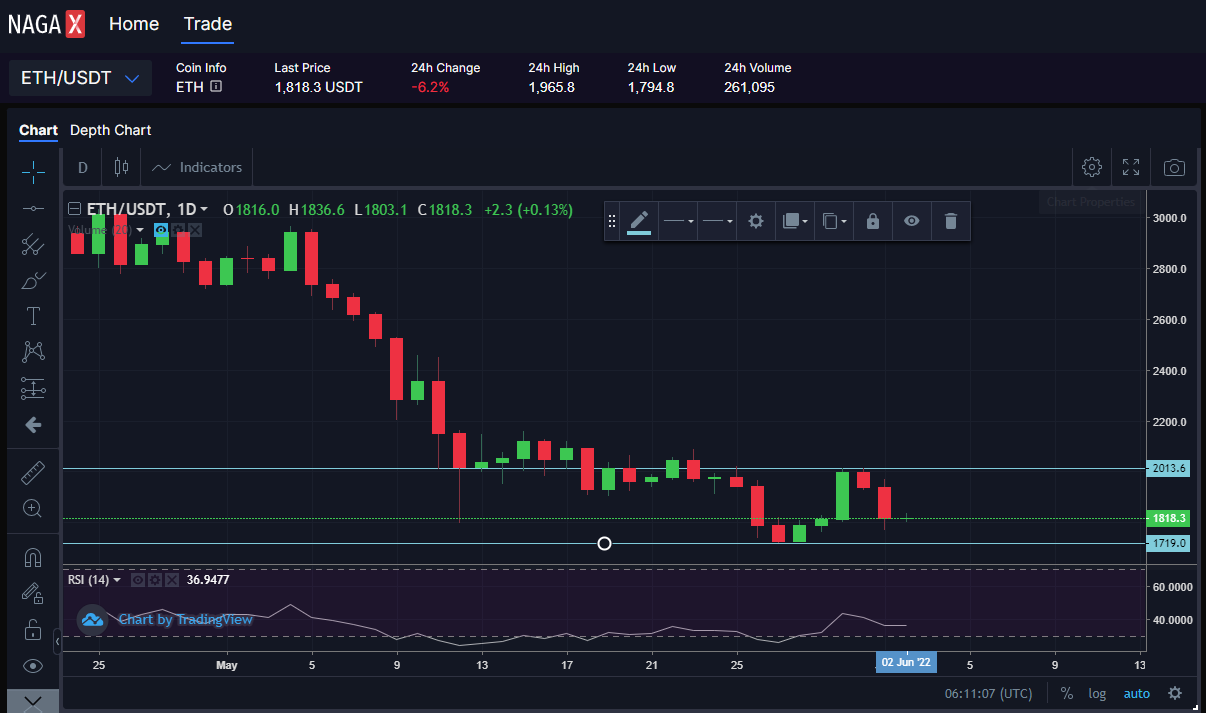This screenshot has width=1206, height=713.
Task: Click the Chart by TradingView link
Action: (186, 620)
